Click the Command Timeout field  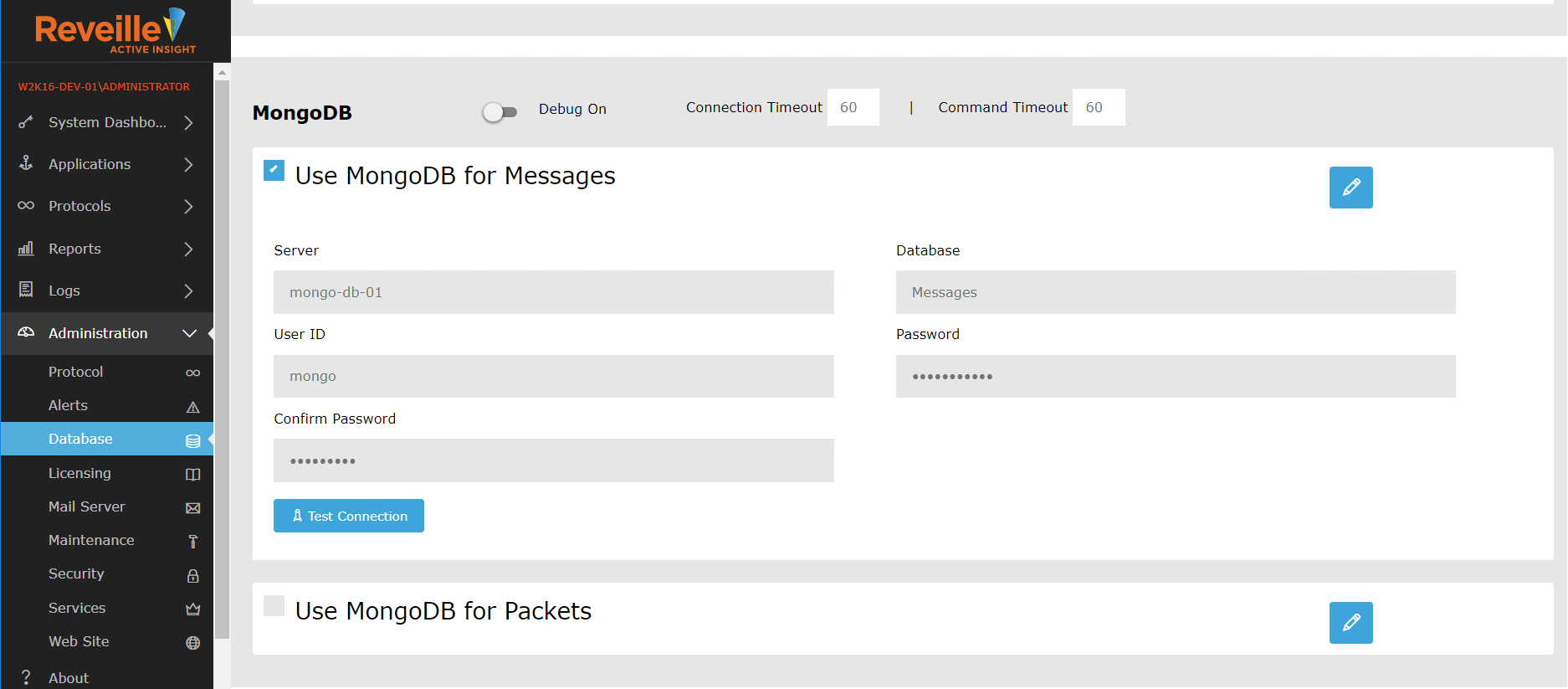[x=1099, y=107]
